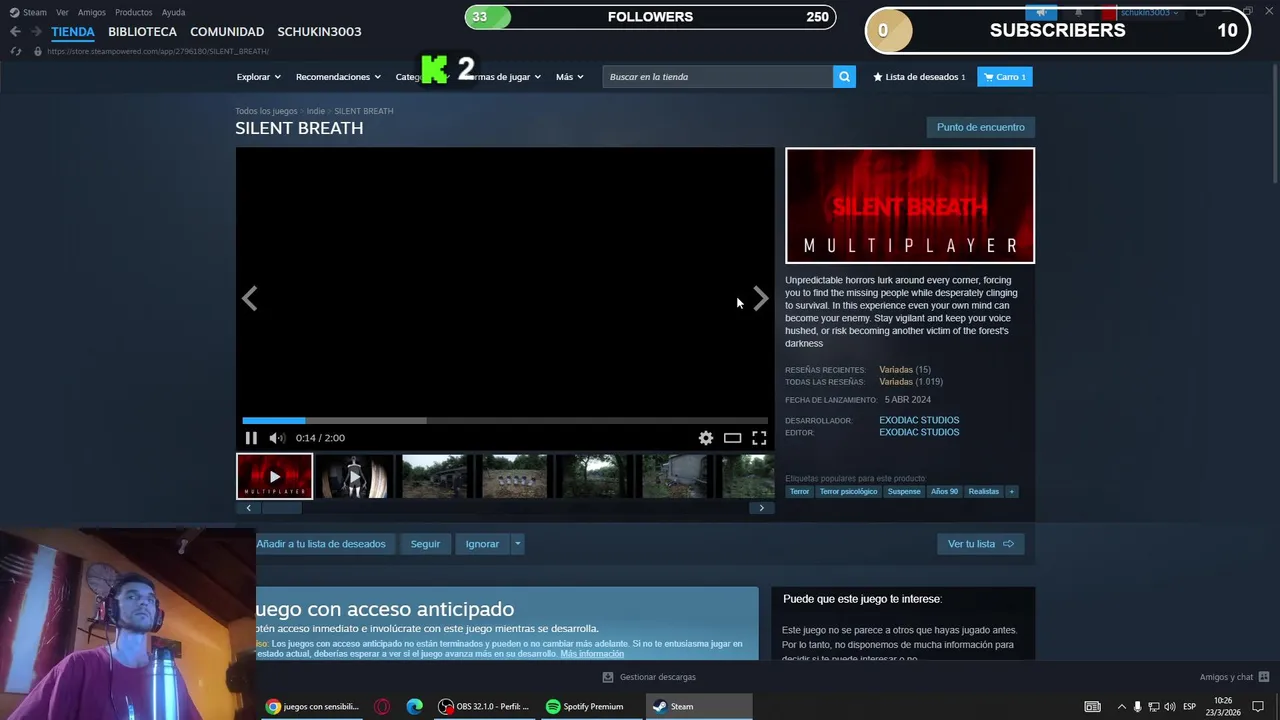The image size is (1280, 720).
Task: Open the BIBLIOTECA tab
Action: click(142, 31)
